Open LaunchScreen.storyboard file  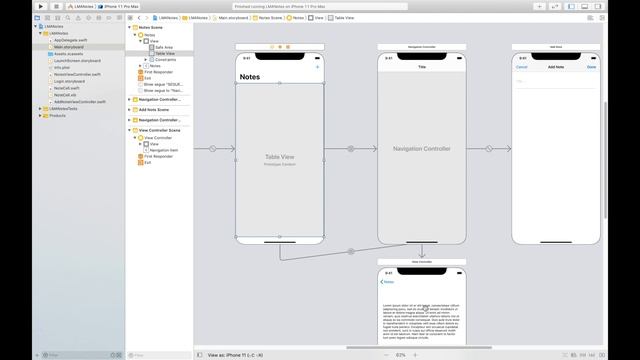pos(77,61)
